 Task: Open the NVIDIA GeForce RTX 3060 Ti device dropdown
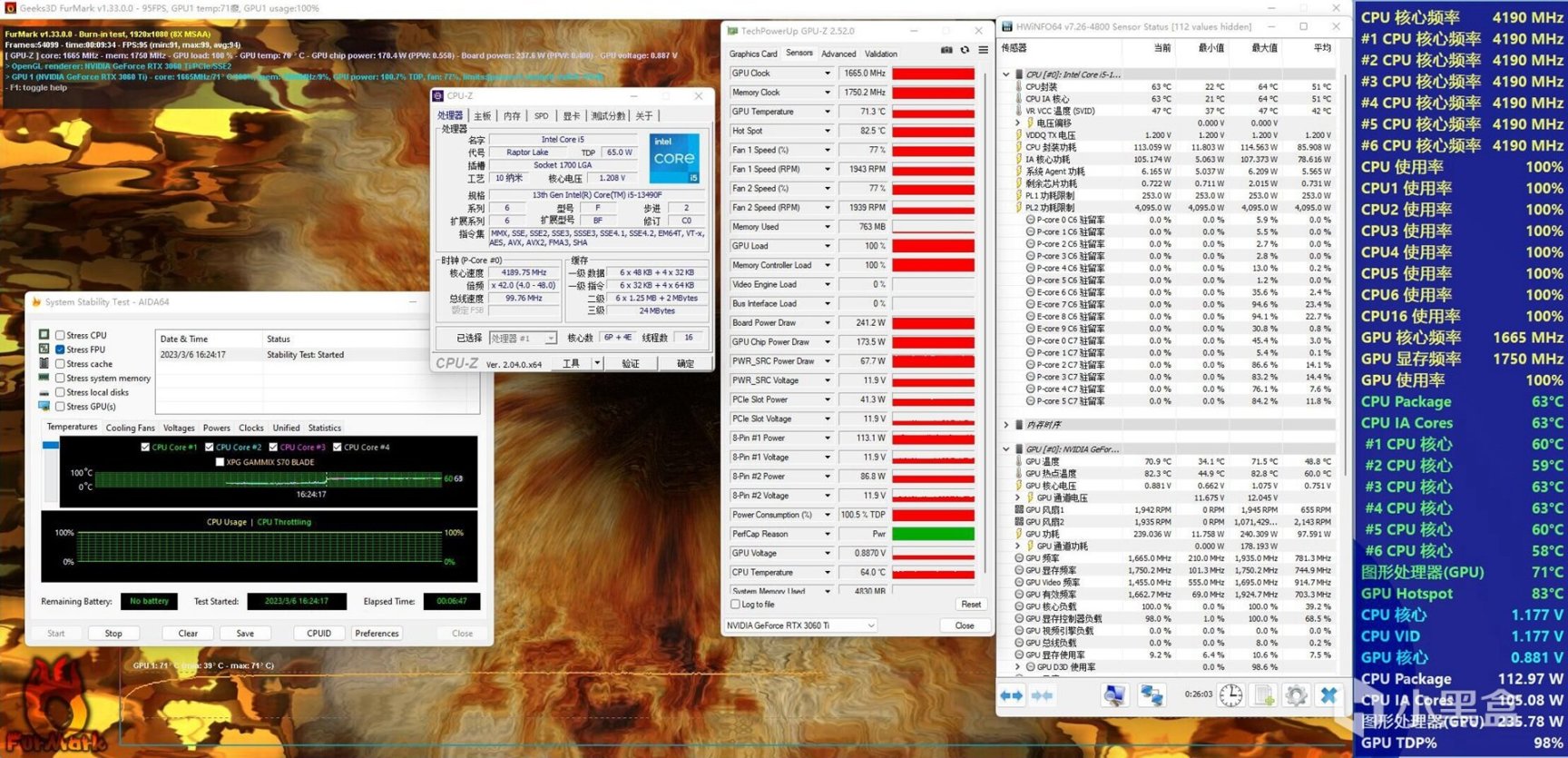(x=800, y=625)
